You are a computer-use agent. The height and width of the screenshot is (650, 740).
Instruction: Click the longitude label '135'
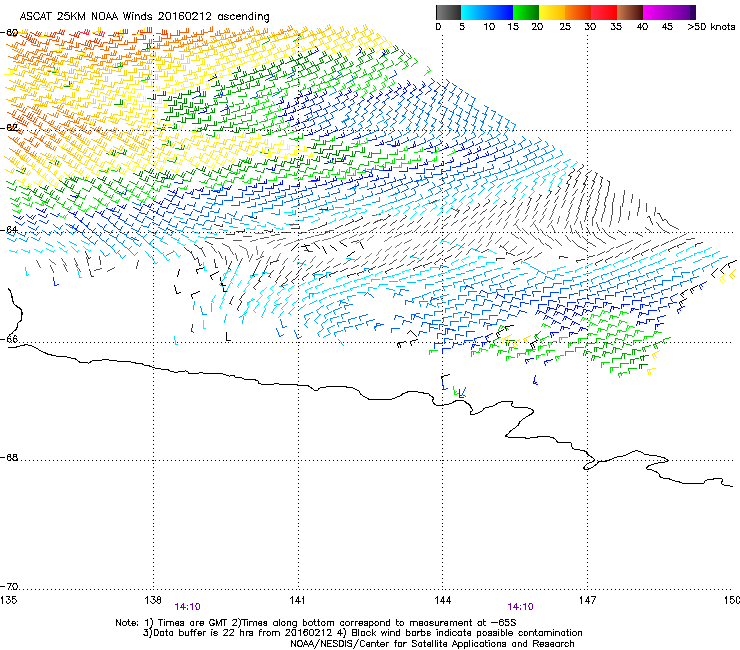tap(8, 600)
